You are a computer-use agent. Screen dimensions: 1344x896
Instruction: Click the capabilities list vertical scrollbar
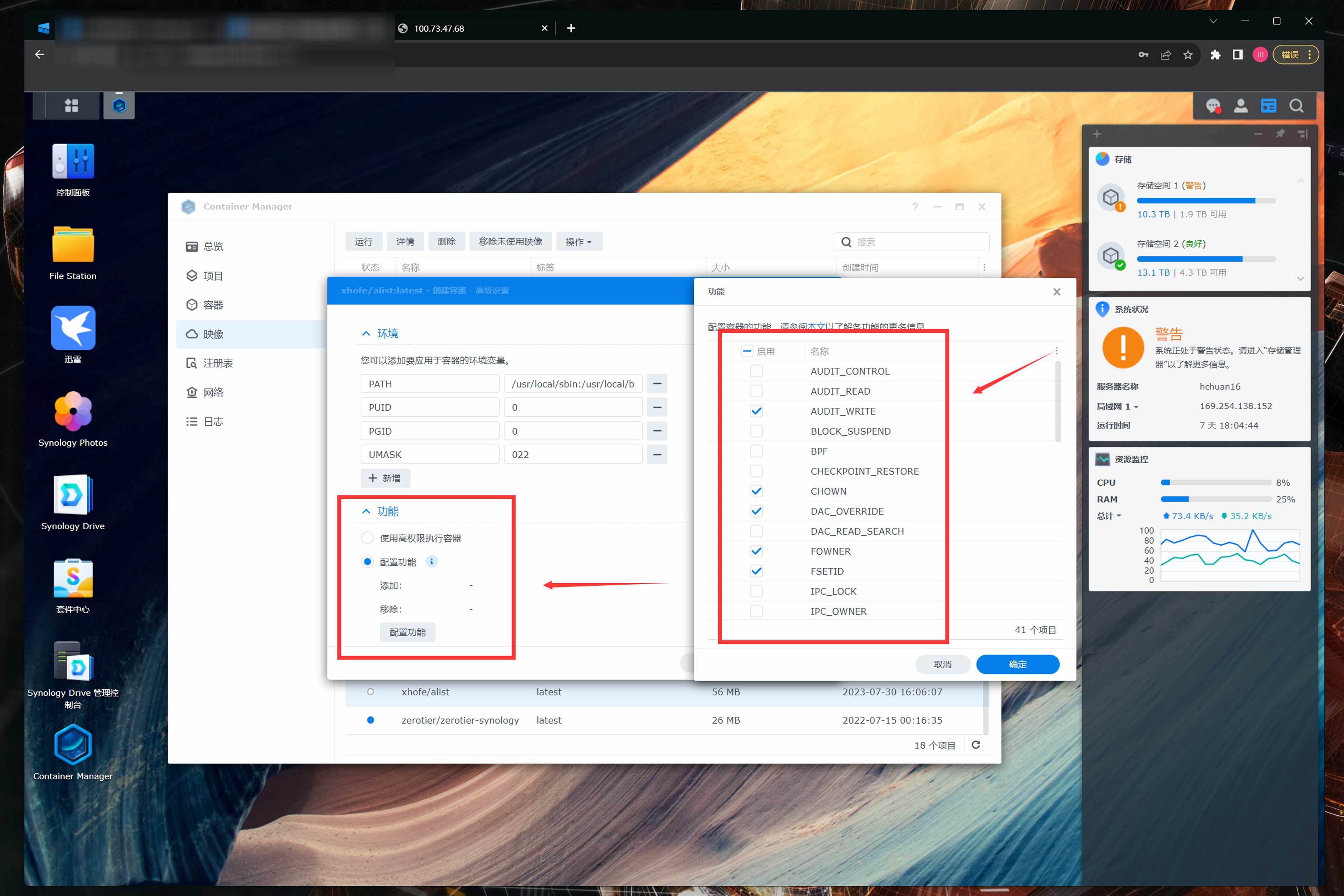[1058, 402]
